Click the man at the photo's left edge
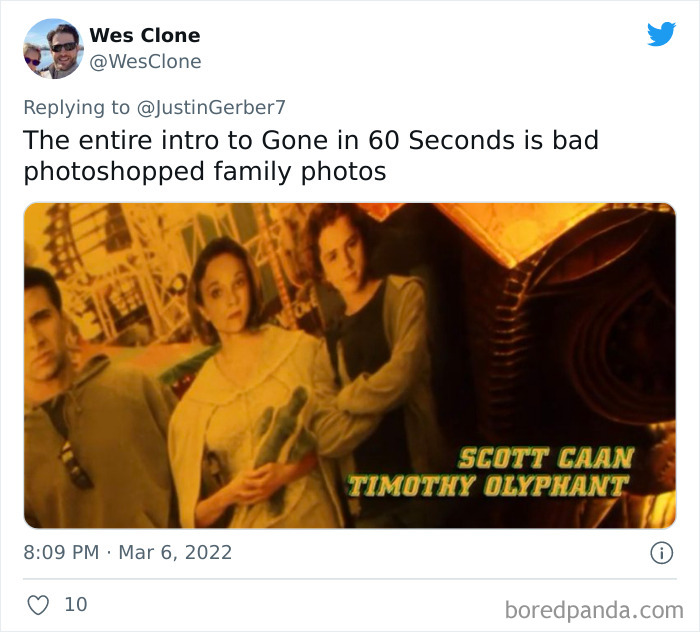 pyautogui.click(x=89, y=397)
